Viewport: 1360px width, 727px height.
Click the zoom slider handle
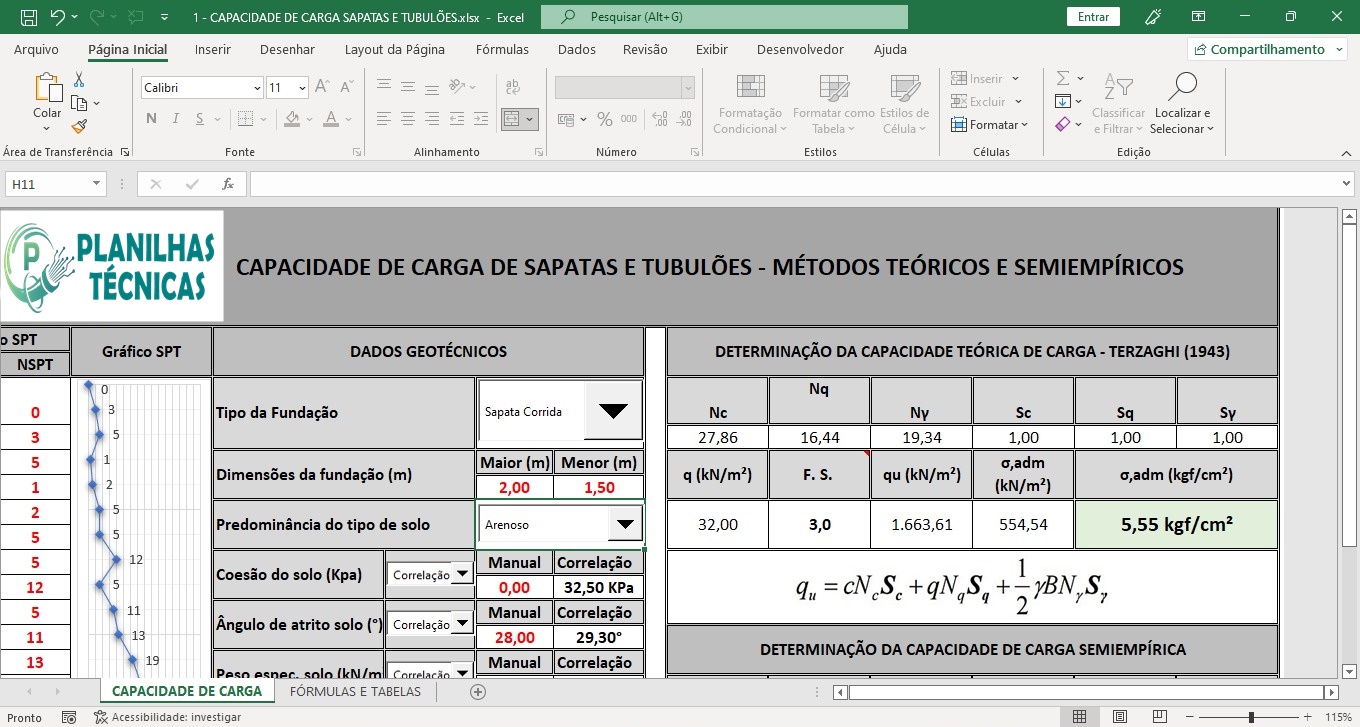(x=1251, y=717)
